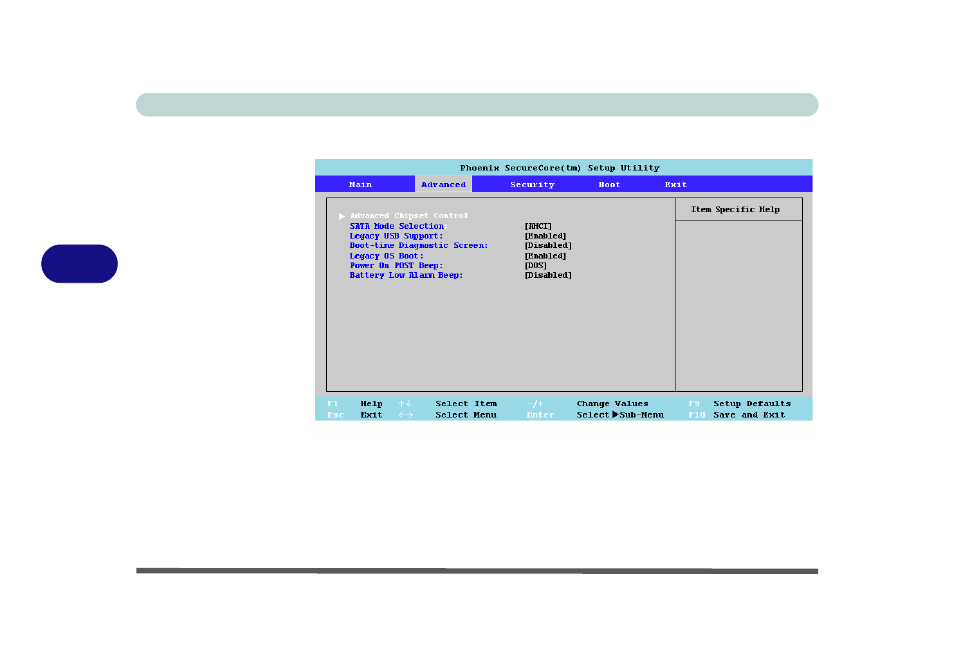Click the Item Specific Help header
954x672 pixels.
click(735, 209)
